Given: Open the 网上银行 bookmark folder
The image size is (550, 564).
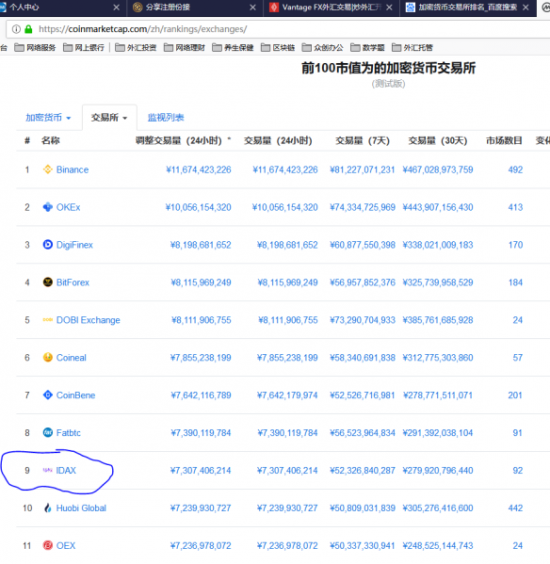Looking at the screenshot, I should click(83, 47).
